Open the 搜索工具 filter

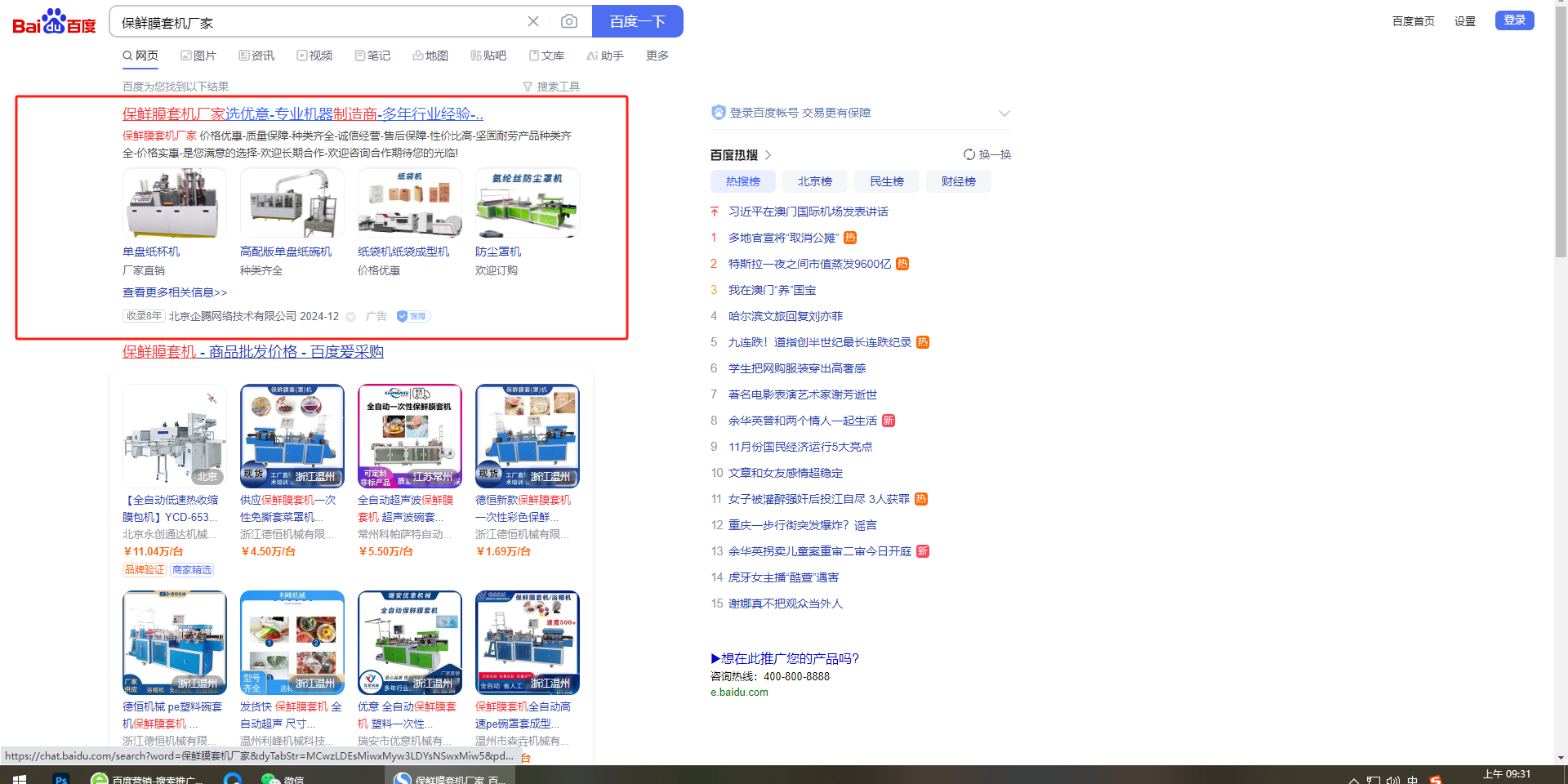551,87
